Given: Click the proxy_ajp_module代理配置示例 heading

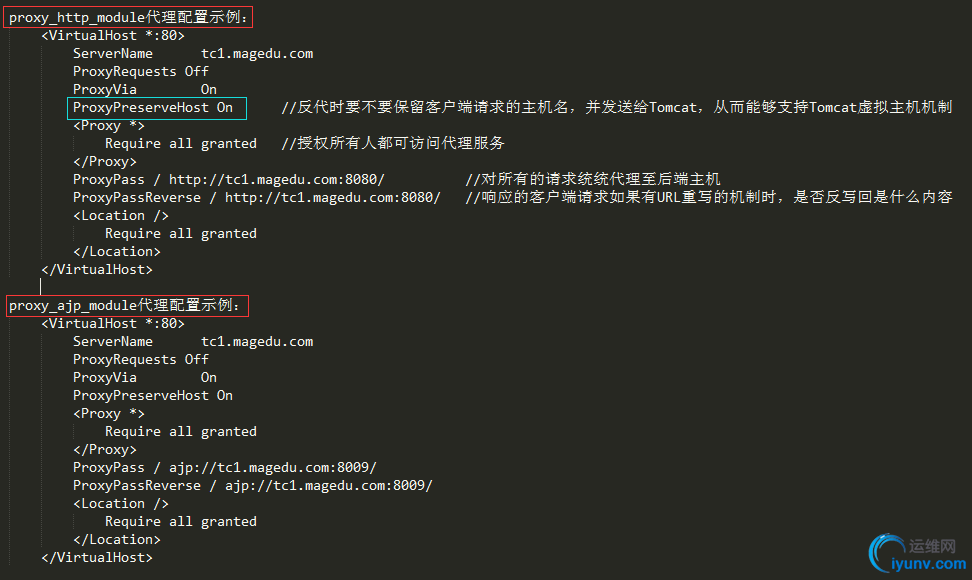Looking at the screenshot, I should pos(124,306).
